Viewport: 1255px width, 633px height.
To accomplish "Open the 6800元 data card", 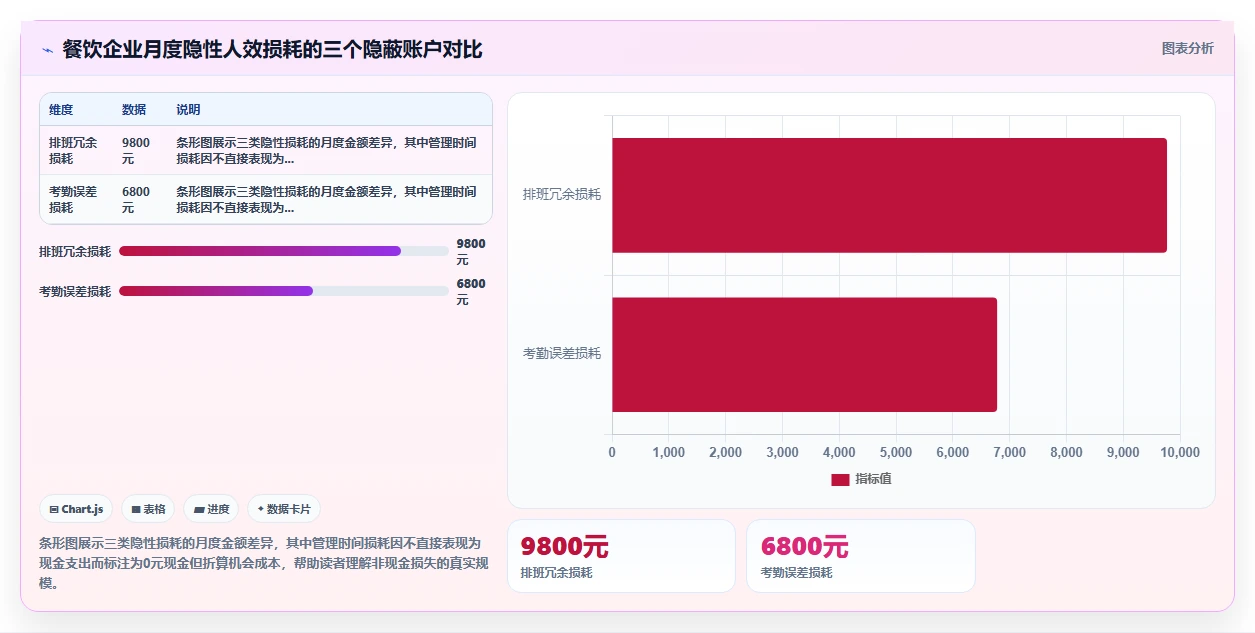I will tap(861, 556).
